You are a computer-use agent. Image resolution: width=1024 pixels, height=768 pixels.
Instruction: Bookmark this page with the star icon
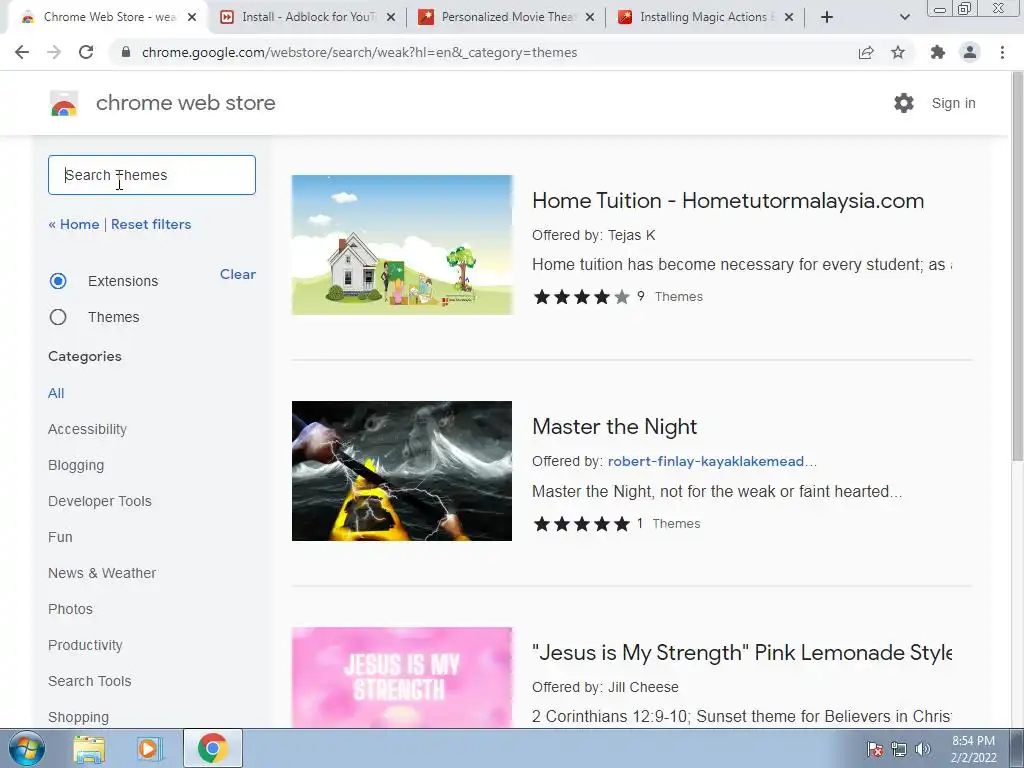tap(898, 52)
